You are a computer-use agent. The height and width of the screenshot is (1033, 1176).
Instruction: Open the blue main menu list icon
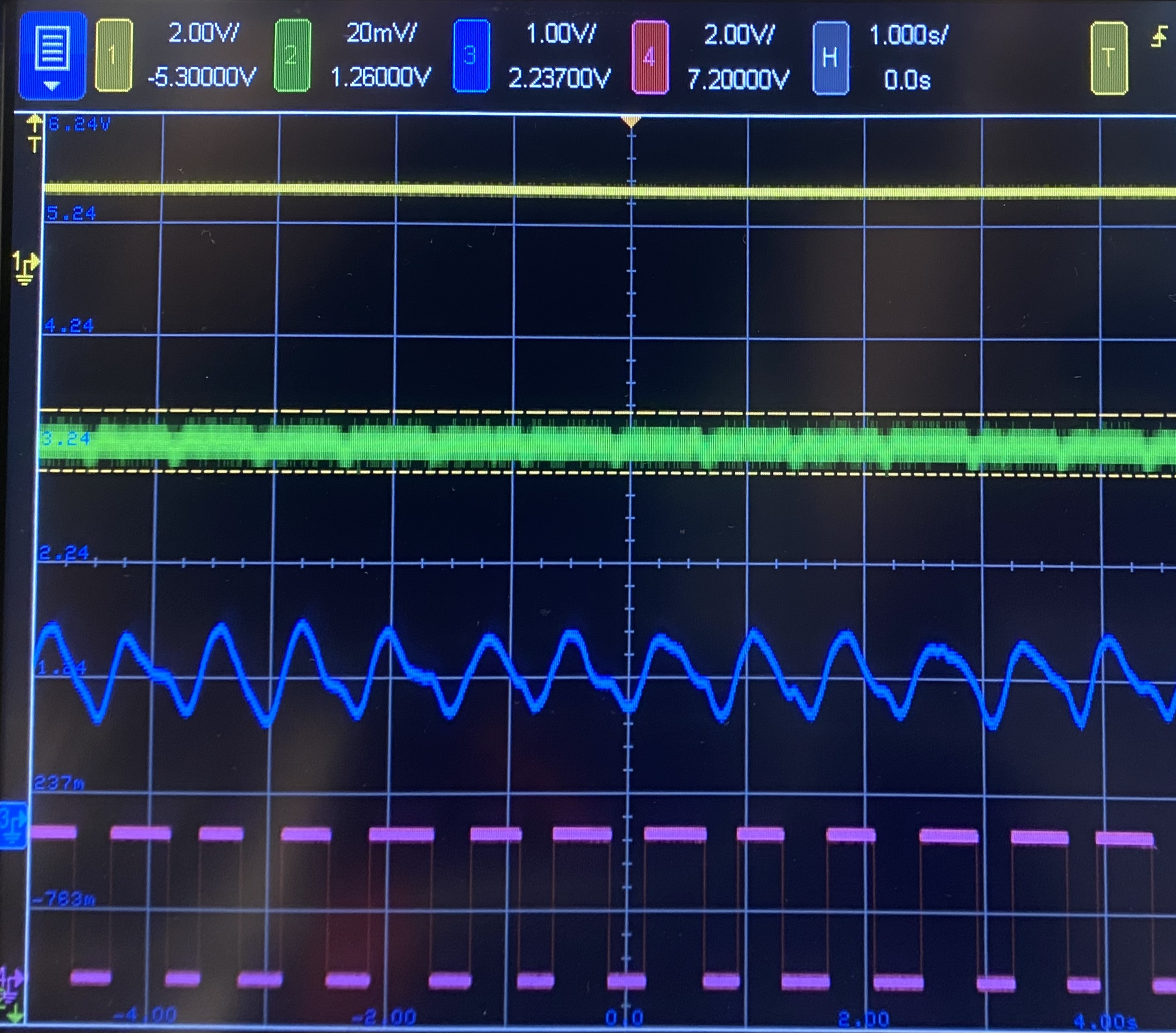[x=52, y=56]
